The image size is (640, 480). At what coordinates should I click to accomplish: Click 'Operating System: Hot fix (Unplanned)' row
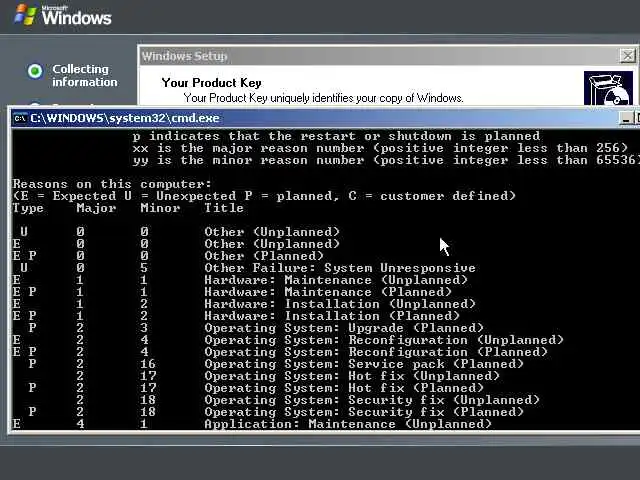(288, 376)
